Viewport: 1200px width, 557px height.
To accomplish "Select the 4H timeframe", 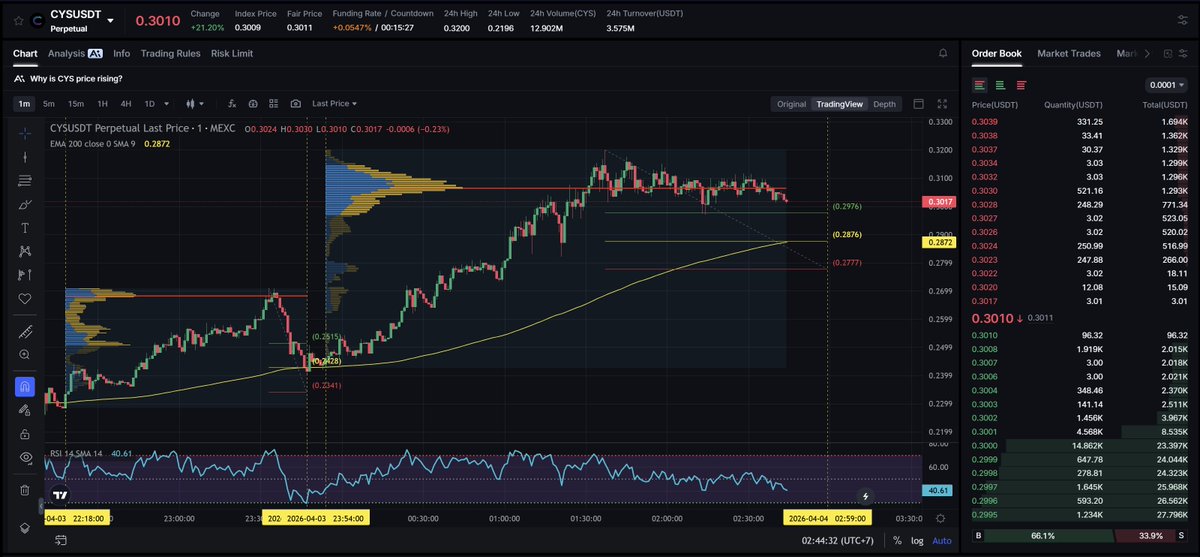I will pos(126,103).
